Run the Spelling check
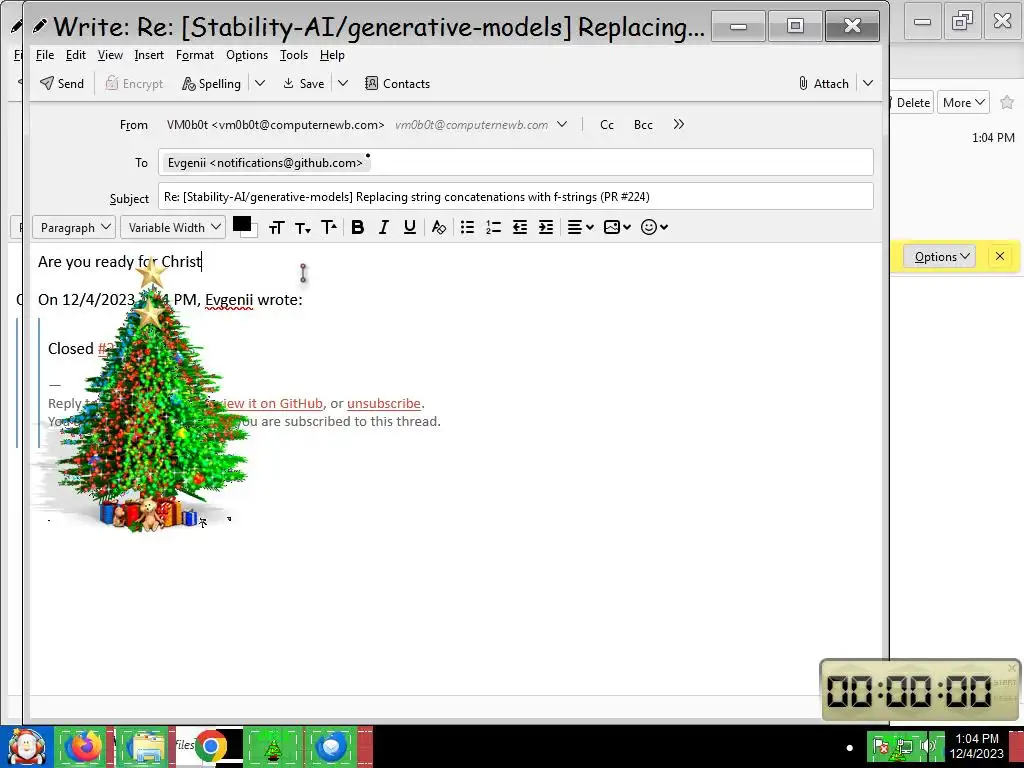This screenshot has height=768, width=1024. tap(212, 84)
